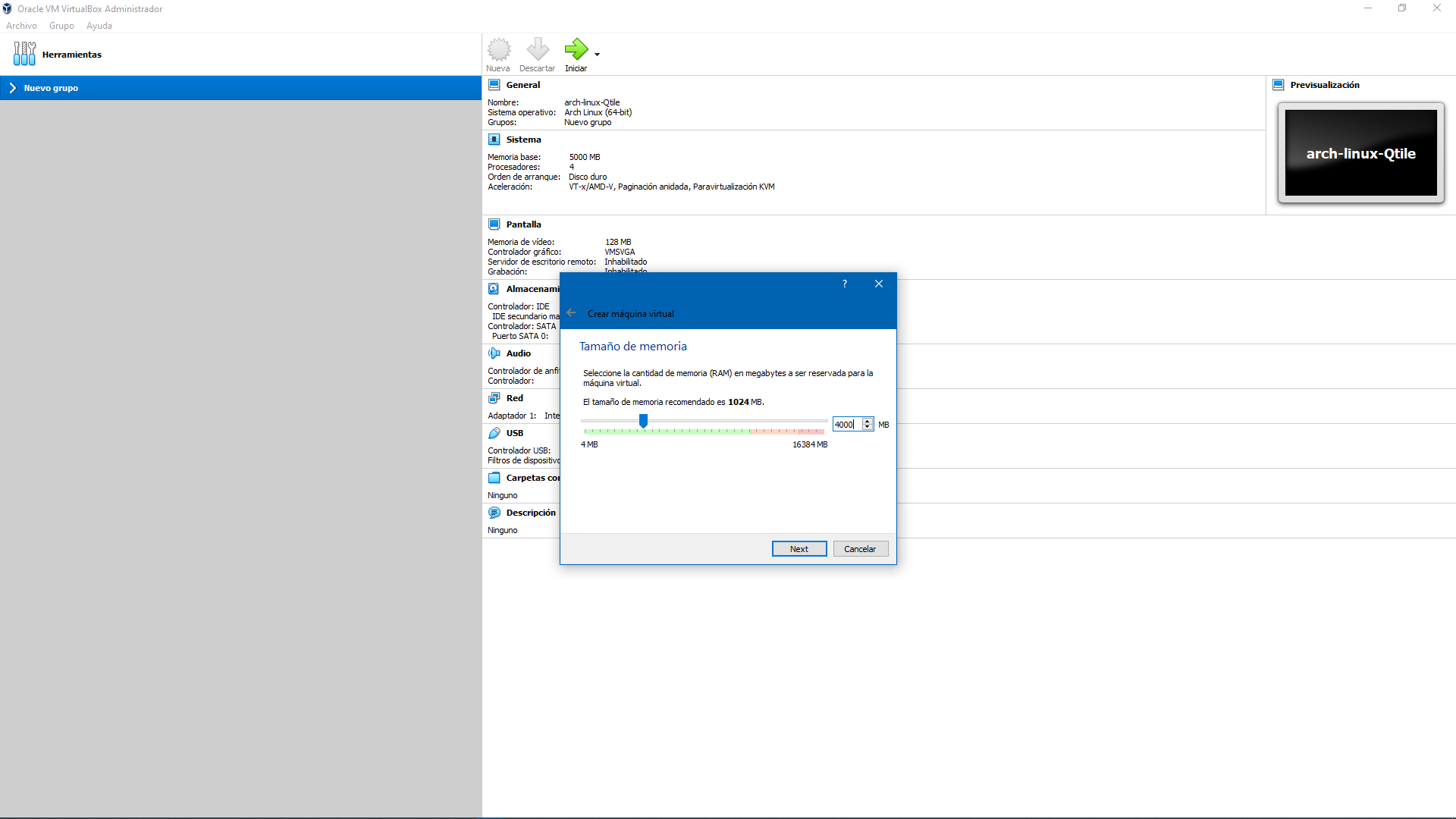Open the Audio section icon

(x=494, y=353)
